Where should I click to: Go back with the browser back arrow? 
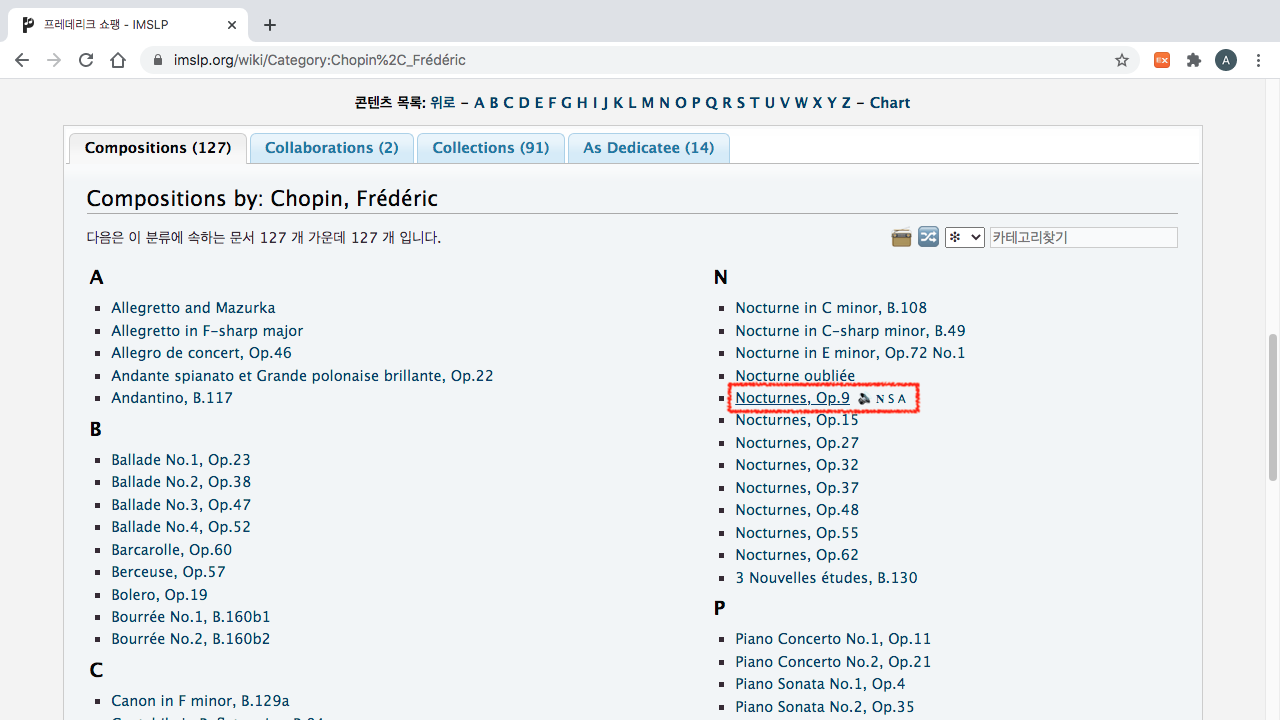pyautogui.click(x=22, y=60)
